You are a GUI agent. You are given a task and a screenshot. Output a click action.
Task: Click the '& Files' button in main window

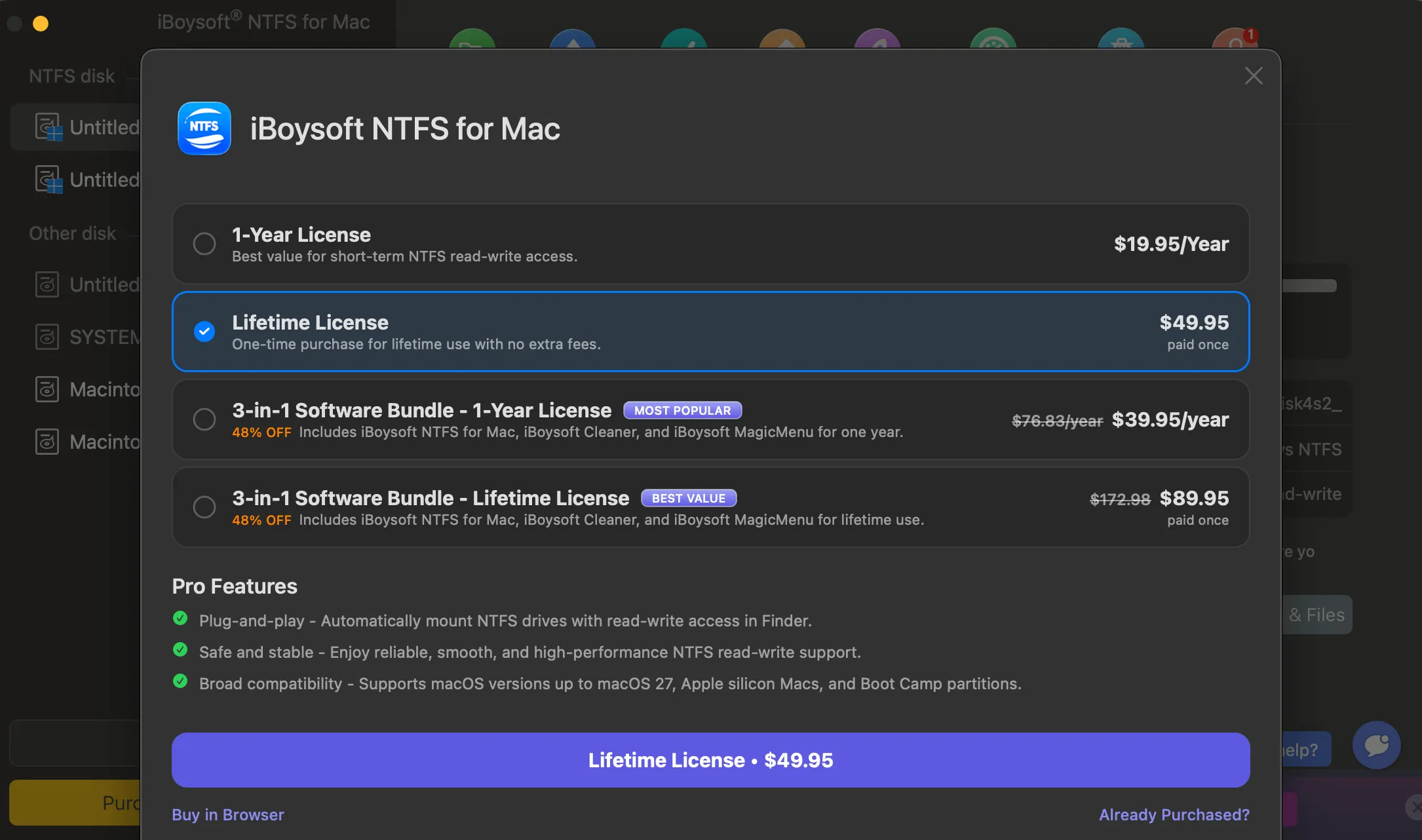(1316, 615)
